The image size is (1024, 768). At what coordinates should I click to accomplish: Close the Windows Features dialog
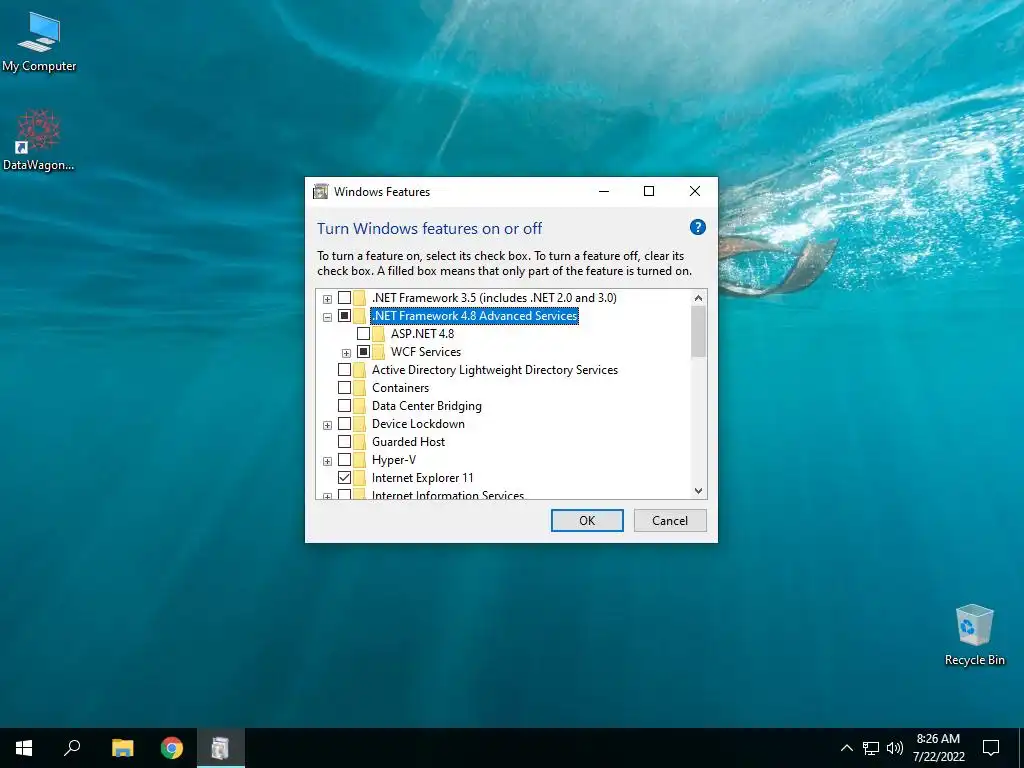695,191
